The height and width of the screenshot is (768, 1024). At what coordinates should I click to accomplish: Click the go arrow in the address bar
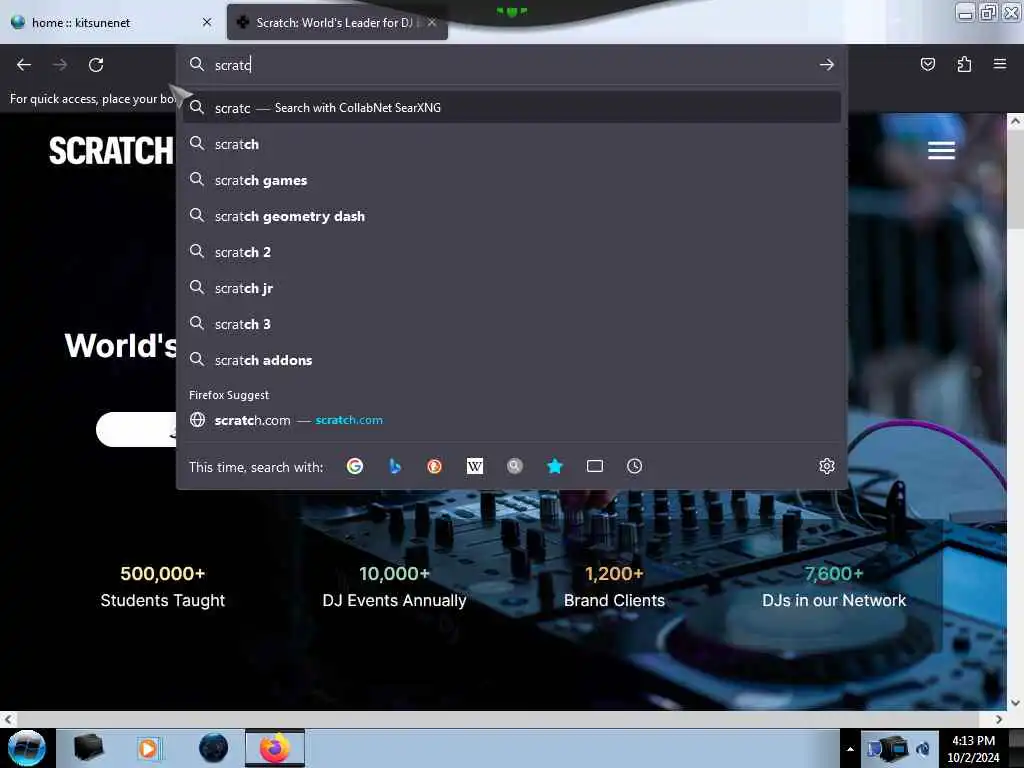coord(827,65)
